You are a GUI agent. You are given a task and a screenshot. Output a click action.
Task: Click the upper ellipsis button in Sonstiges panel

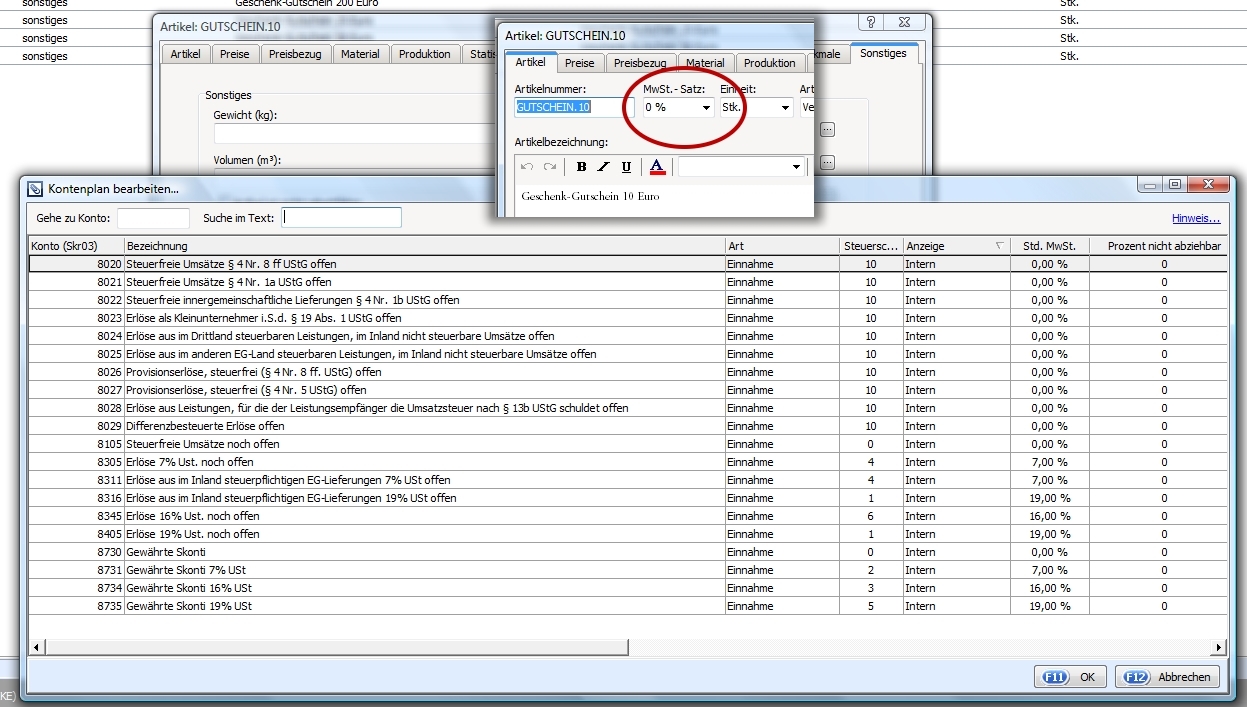point(827,129)
